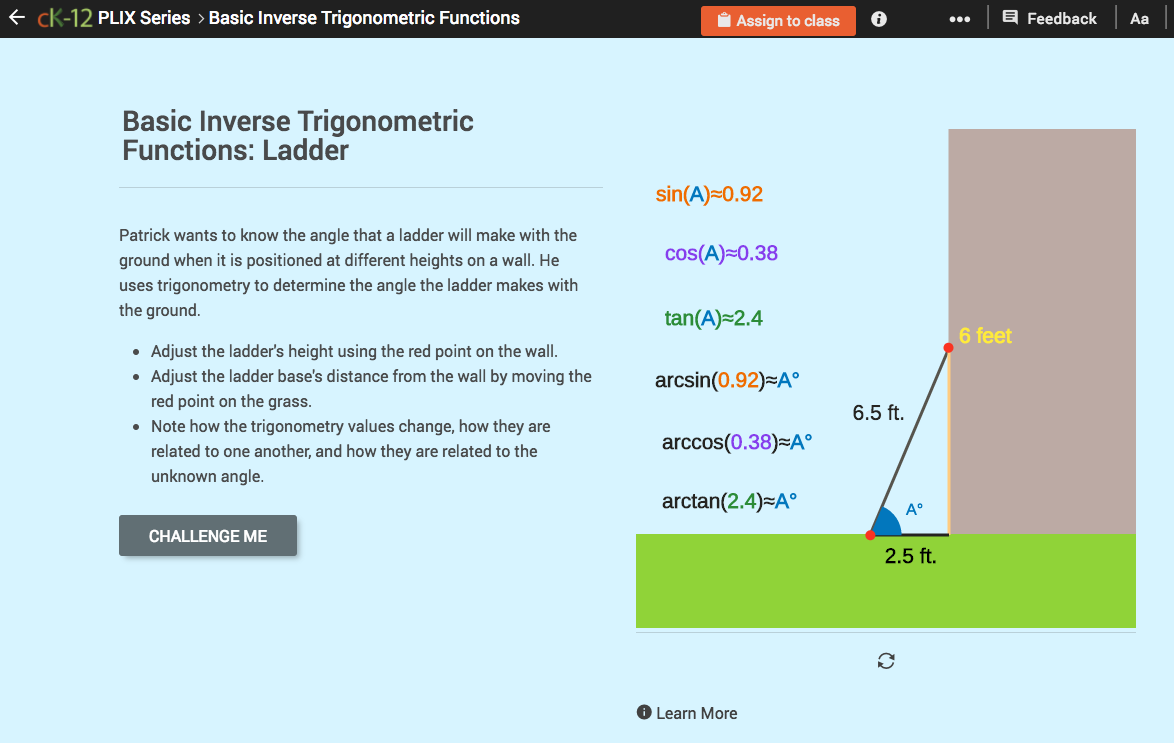The height and width of the screenshot is (743, 1174).
Task: Click the angle A marker at the ladder base
Action: pyautogui.click(x=912, y=510)
